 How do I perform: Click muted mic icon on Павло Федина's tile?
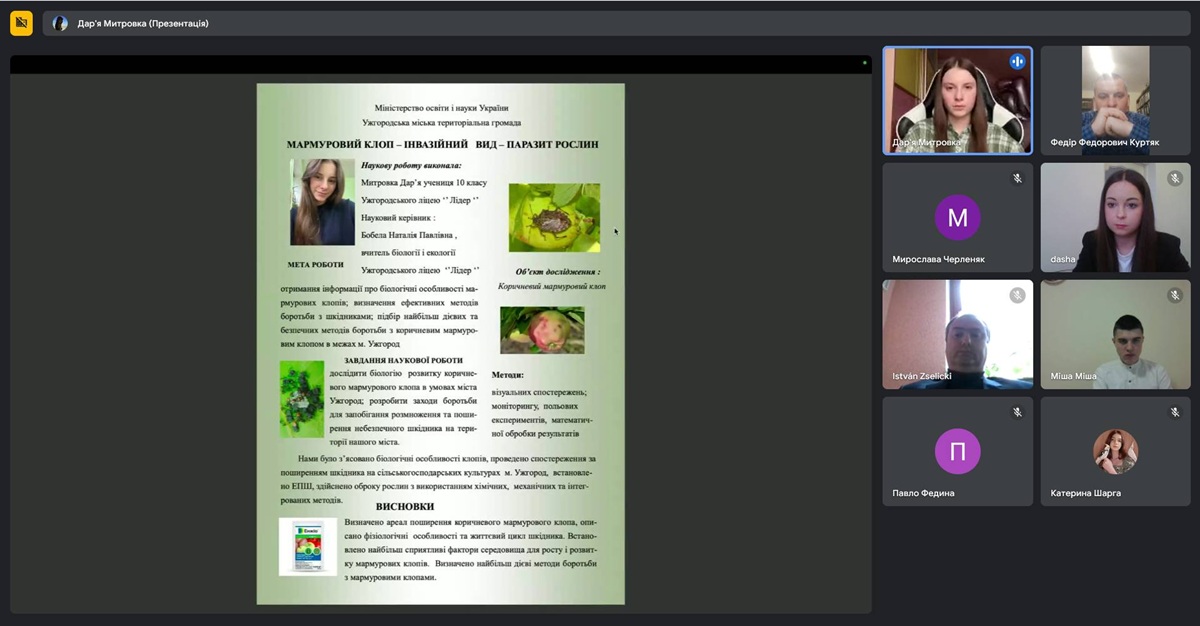tap(1017, 412)
